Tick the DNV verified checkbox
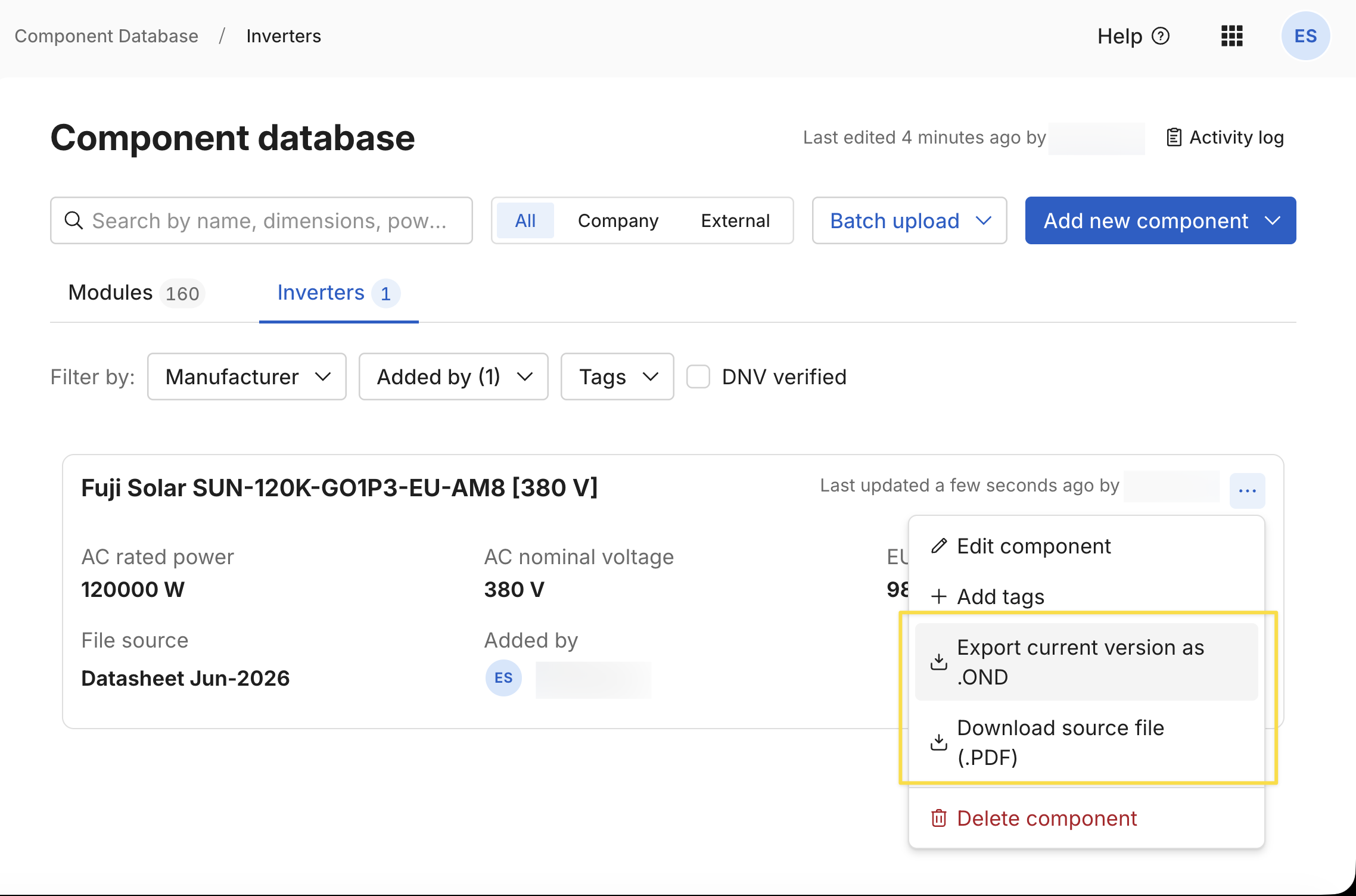This screenshot has height=896, width=1356. [x=698, y=377]
